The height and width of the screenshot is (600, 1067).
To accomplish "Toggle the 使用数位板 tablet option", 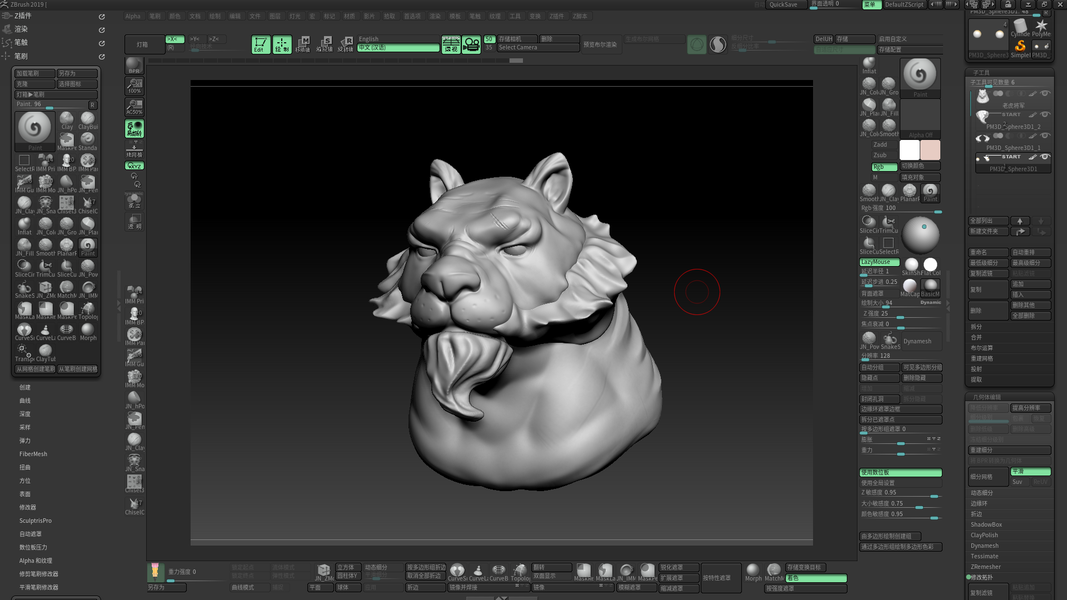I will [900, 472].
